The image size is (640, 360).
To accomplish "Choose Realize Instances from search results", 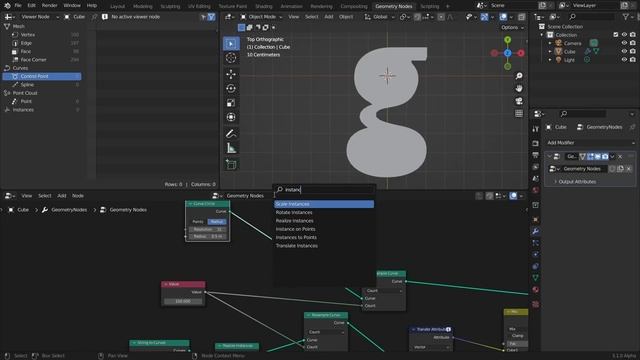I will 324,221.
